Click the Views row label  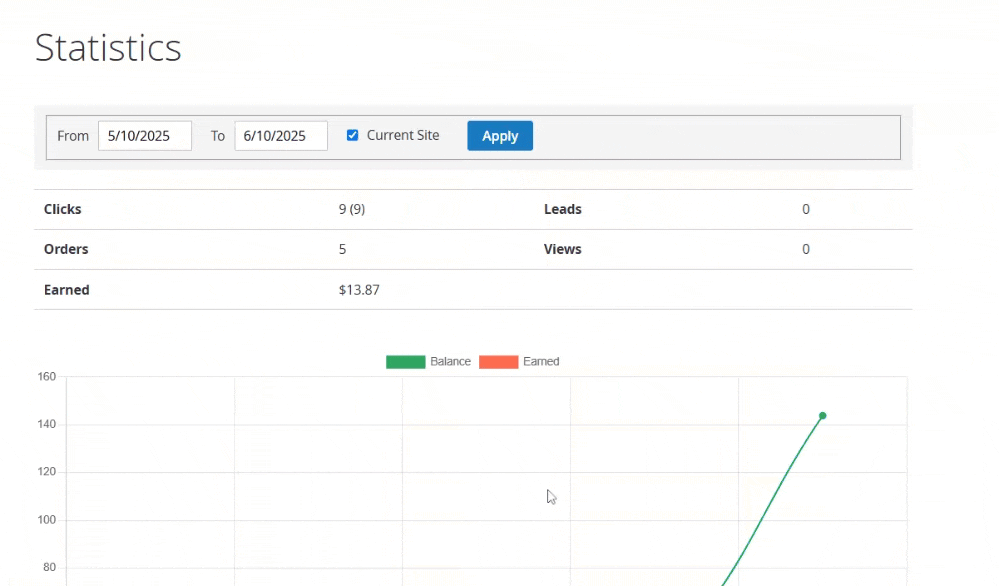point(563,250)
